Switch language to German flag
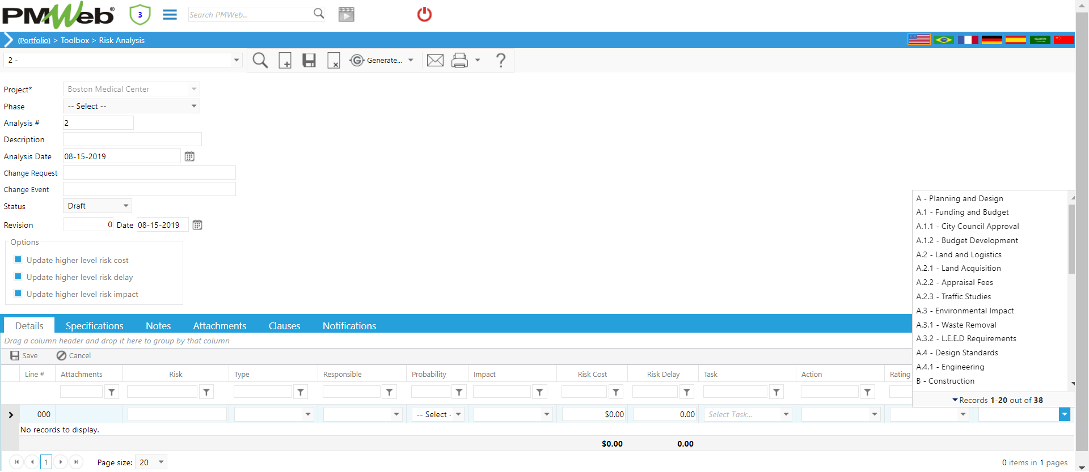 pyautogui.click(x=991, y=40)
